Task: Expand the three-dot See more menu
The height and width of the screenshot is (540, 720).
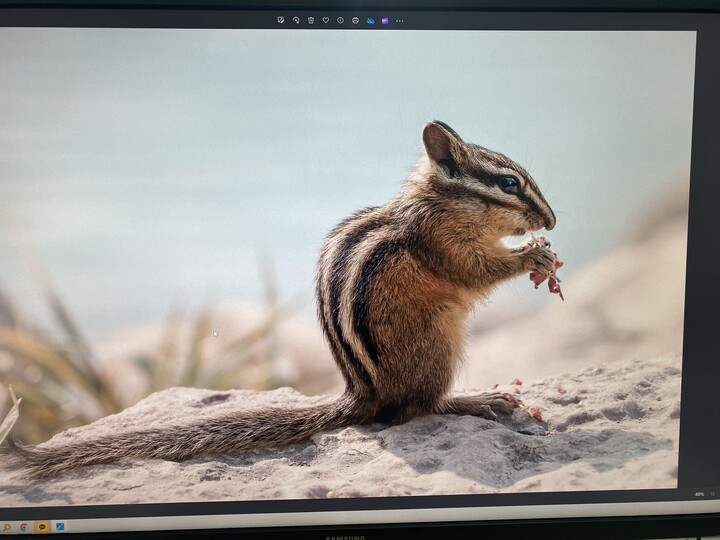Action: (399, 21)
